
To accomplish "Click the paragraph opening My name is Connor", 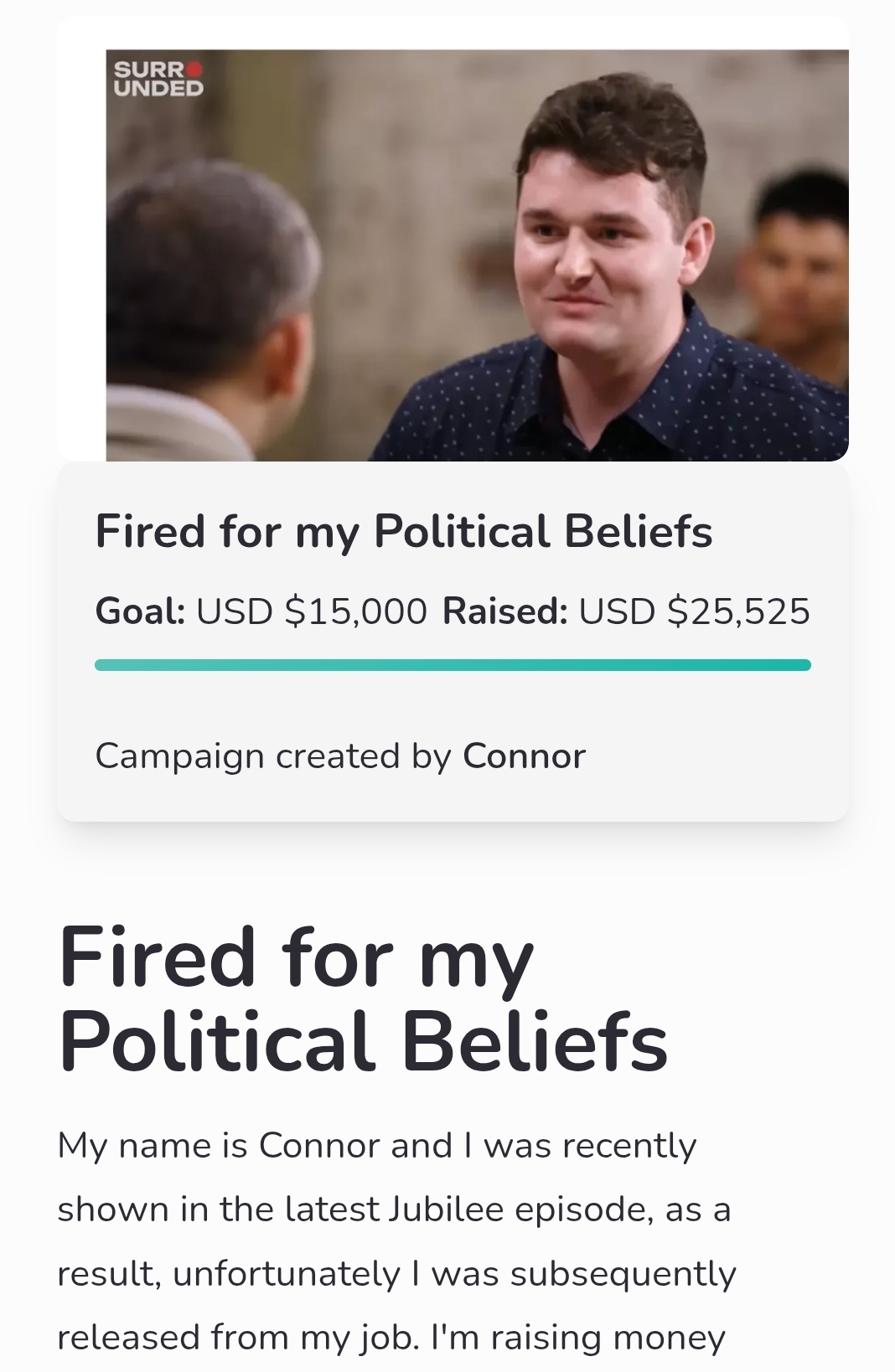I will pos(376,1146).
